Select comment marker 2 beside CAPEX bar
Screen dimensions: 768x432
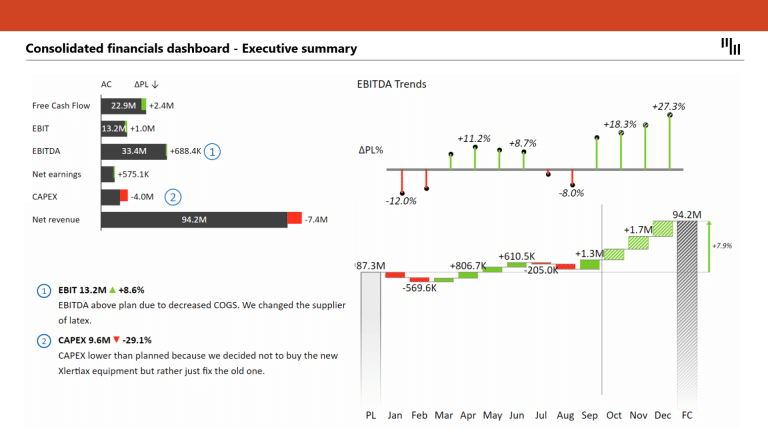click(172, 197)
